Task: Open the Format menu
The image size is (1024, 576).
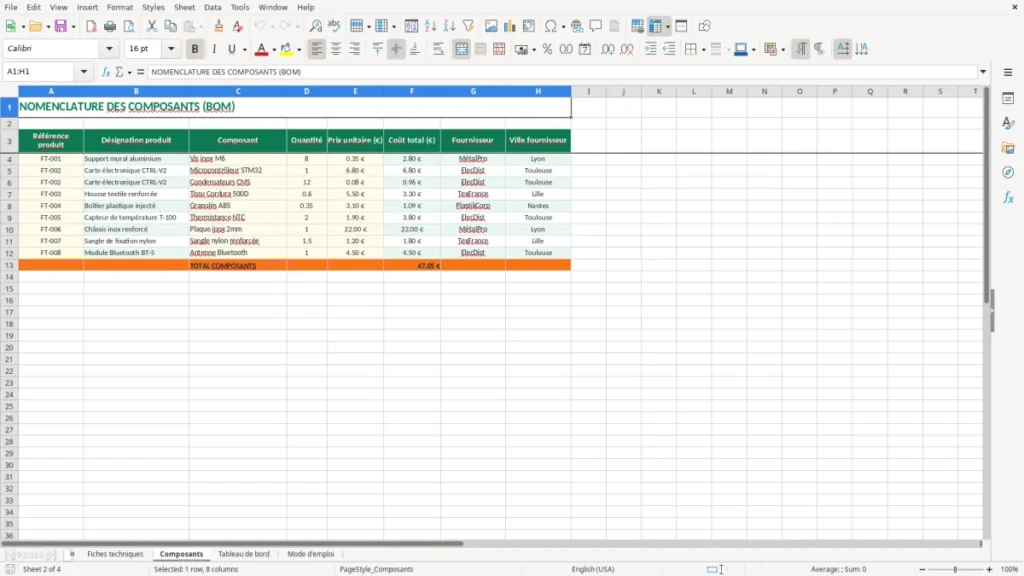Action: (x=120, y=7)
